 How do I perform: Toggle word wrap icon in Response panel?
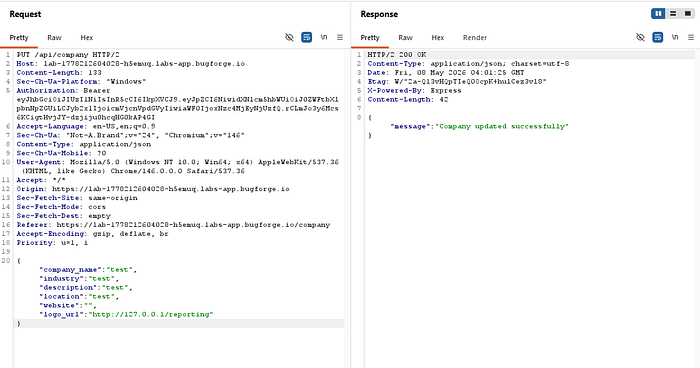658,38
